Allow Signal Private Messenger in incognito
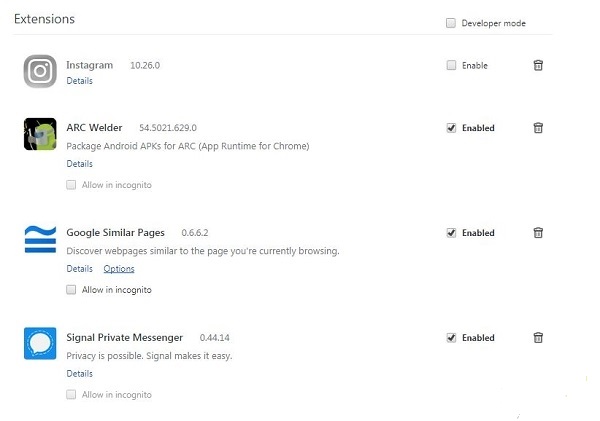 tap(71, 395)
